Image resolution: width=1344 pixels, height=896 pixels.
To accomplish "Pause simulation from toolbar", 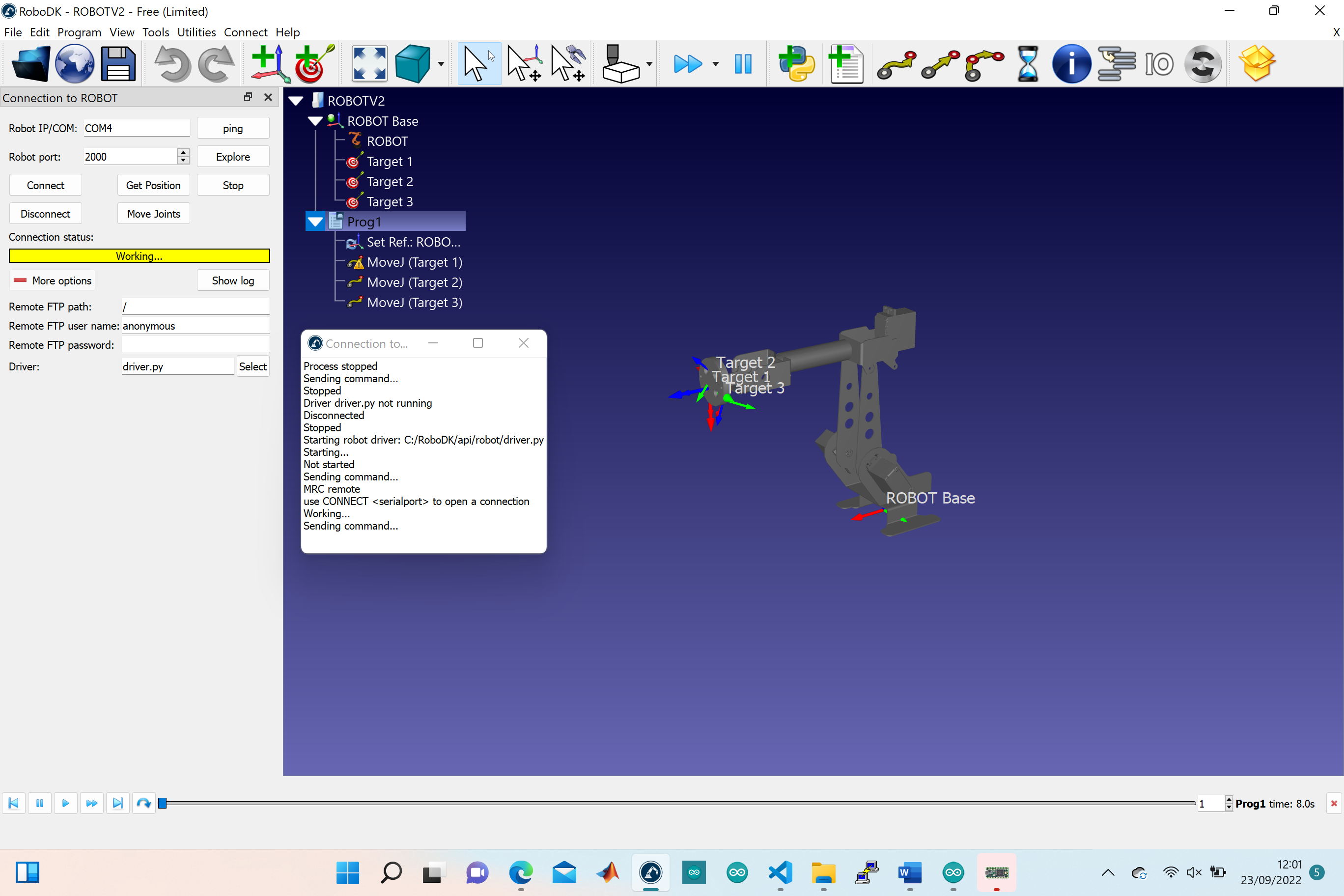I will pyautogui.click(x=742, y=63).
